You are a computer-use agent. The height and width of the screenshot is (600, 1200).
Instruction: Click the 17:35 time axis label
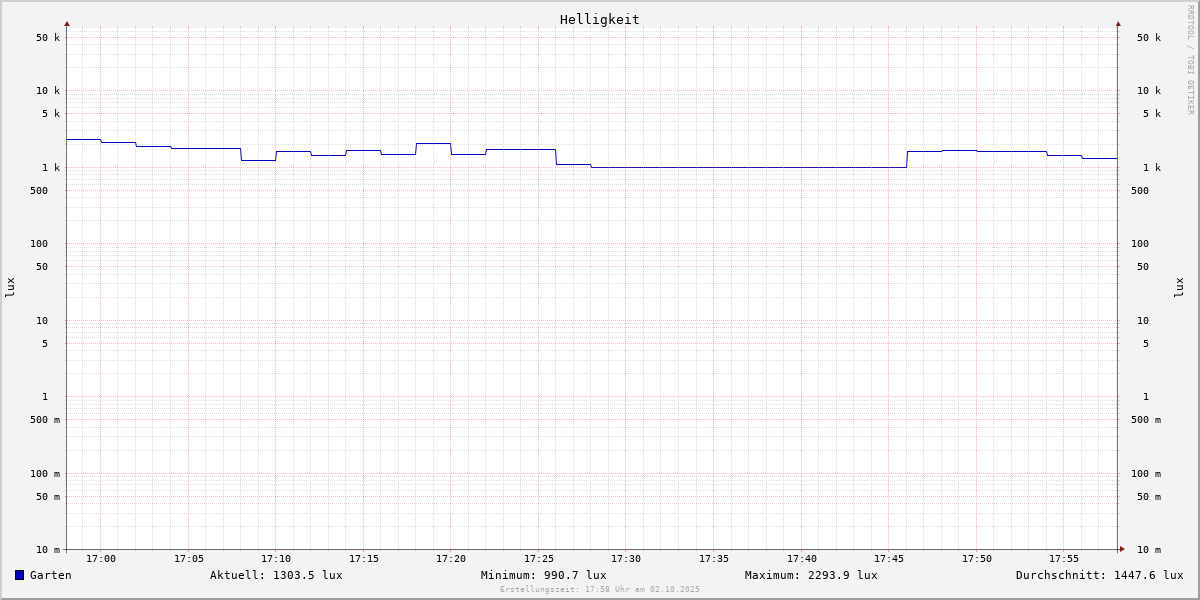pyautogui.click(x=714, y=559)
